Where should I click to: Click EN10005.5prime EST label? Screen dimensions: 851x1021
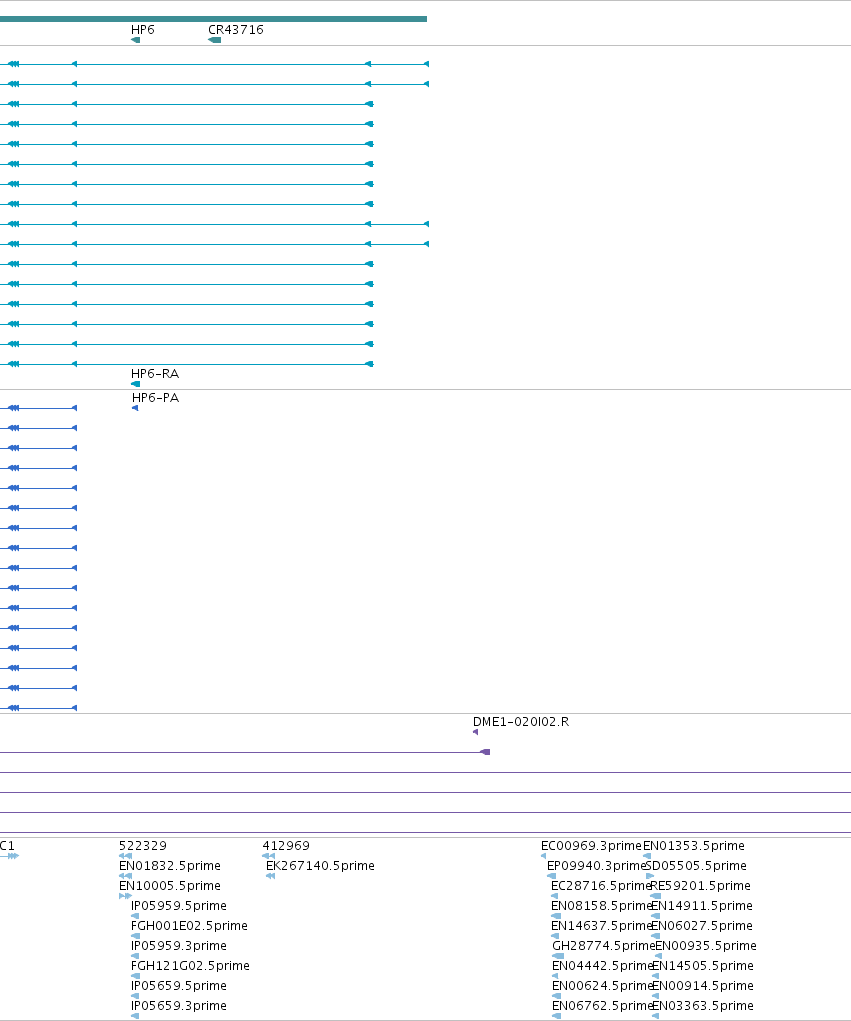pos(169,886)
